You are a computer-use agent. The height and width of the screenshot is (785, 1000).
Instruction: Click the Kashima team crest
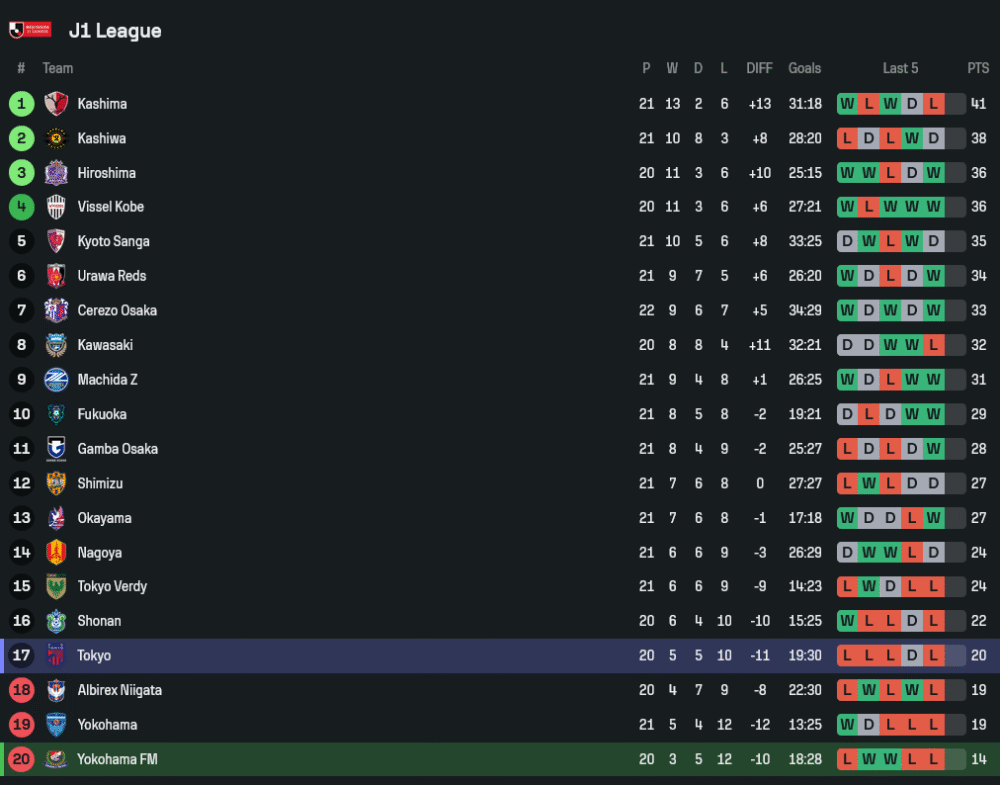tap(56, 104)
